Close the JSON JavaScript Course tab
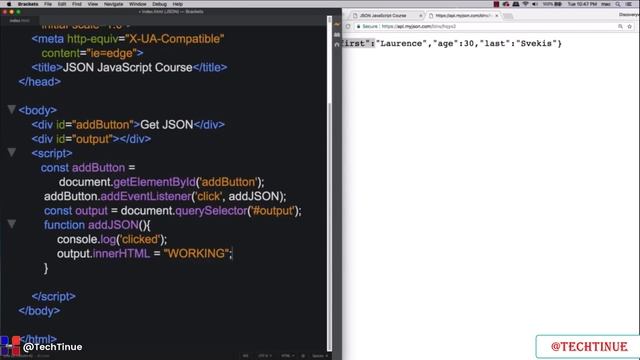Screen dimensions: 640x360 coord(421,16)
